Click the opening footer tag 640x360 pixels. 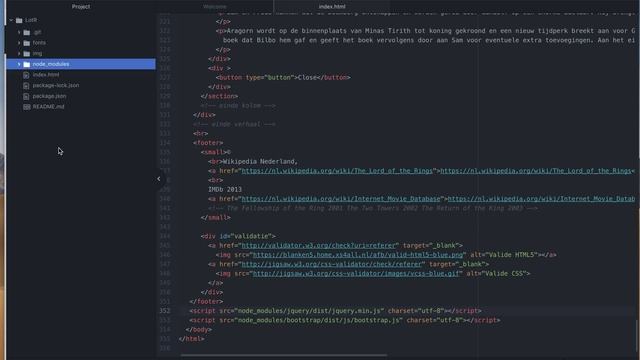coord(208,142)
